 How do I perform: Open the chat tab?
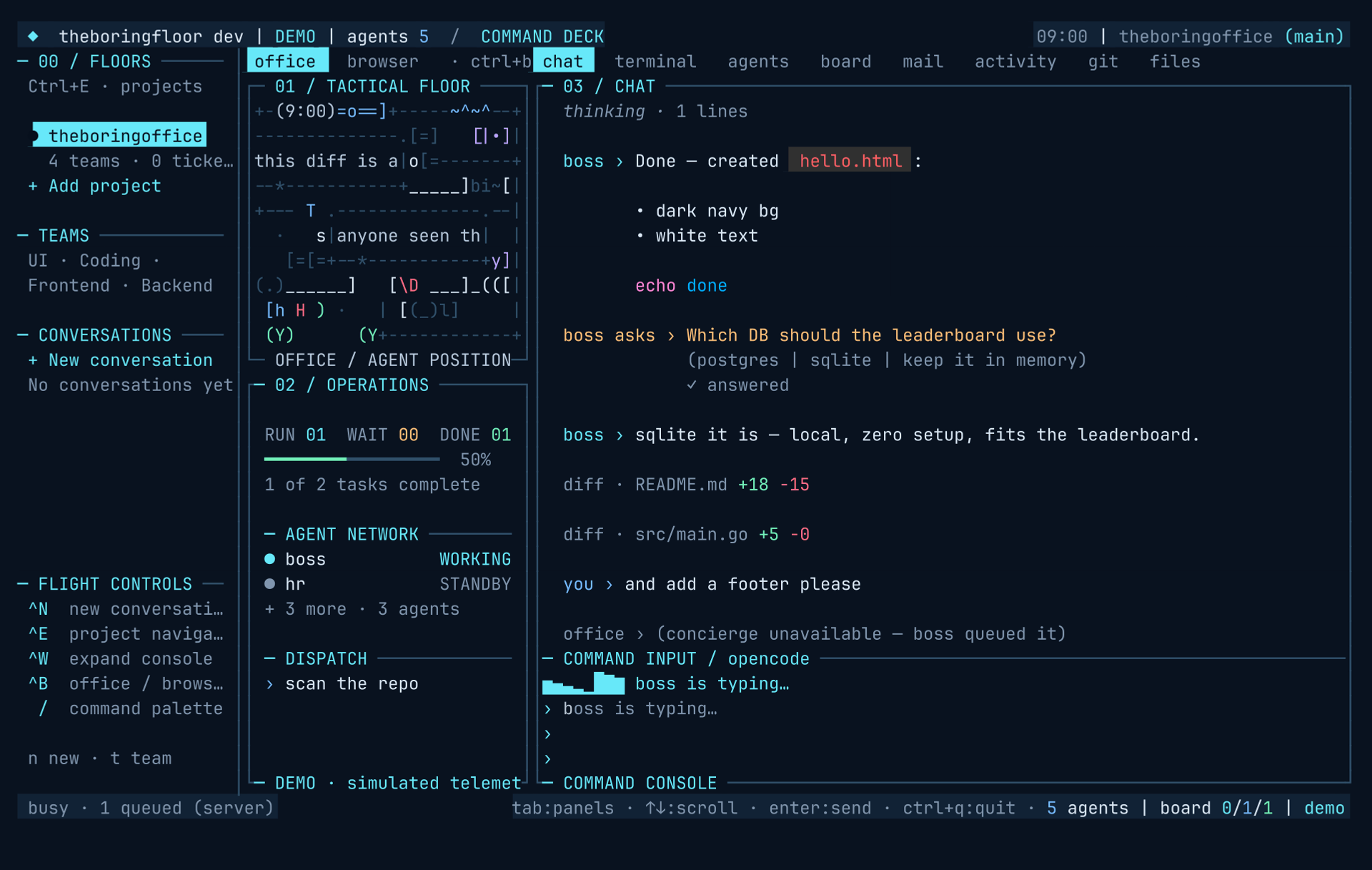[563, 61]
